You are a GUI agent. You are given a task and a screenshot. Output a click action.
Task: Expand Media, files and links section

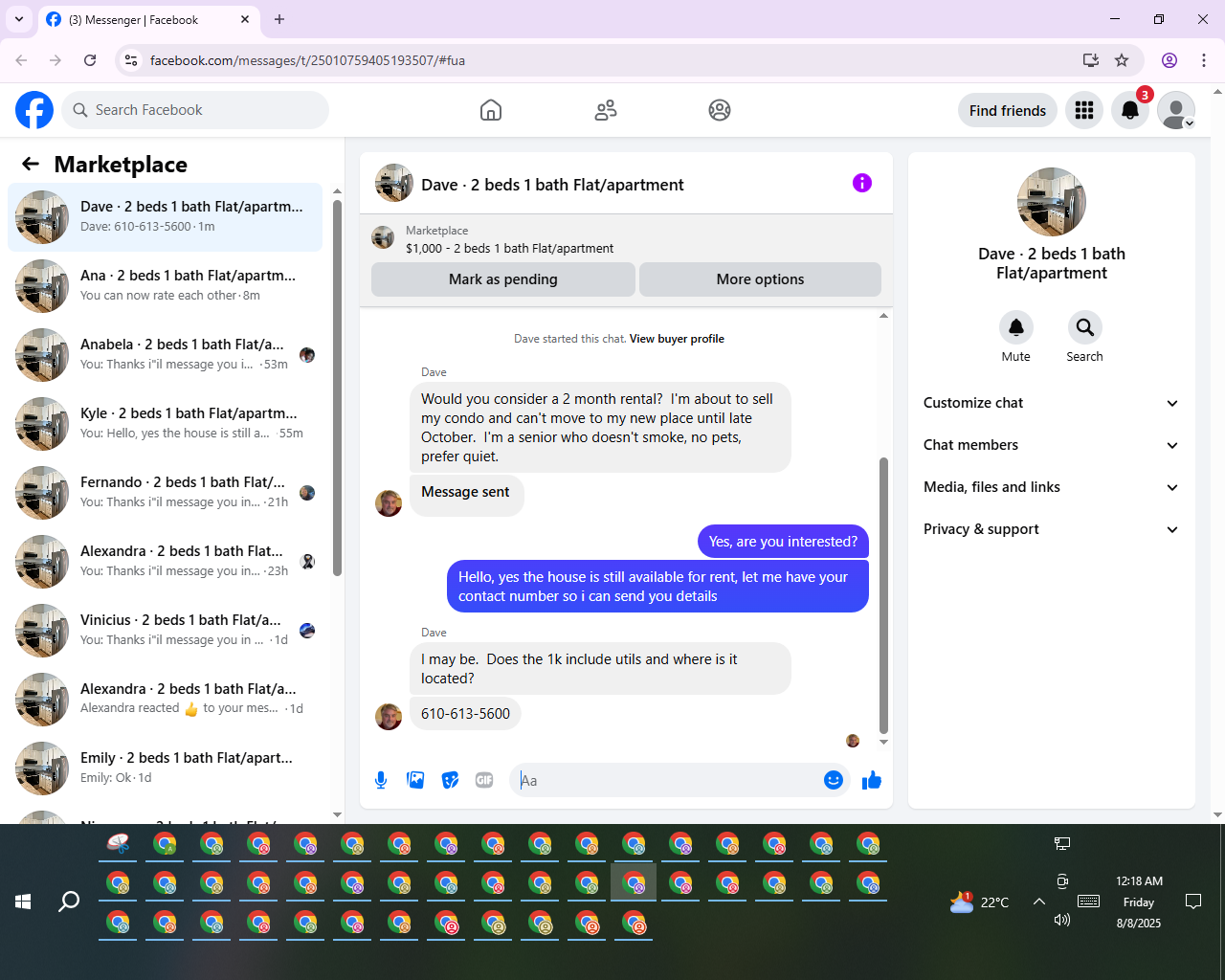click(1051, 487)
